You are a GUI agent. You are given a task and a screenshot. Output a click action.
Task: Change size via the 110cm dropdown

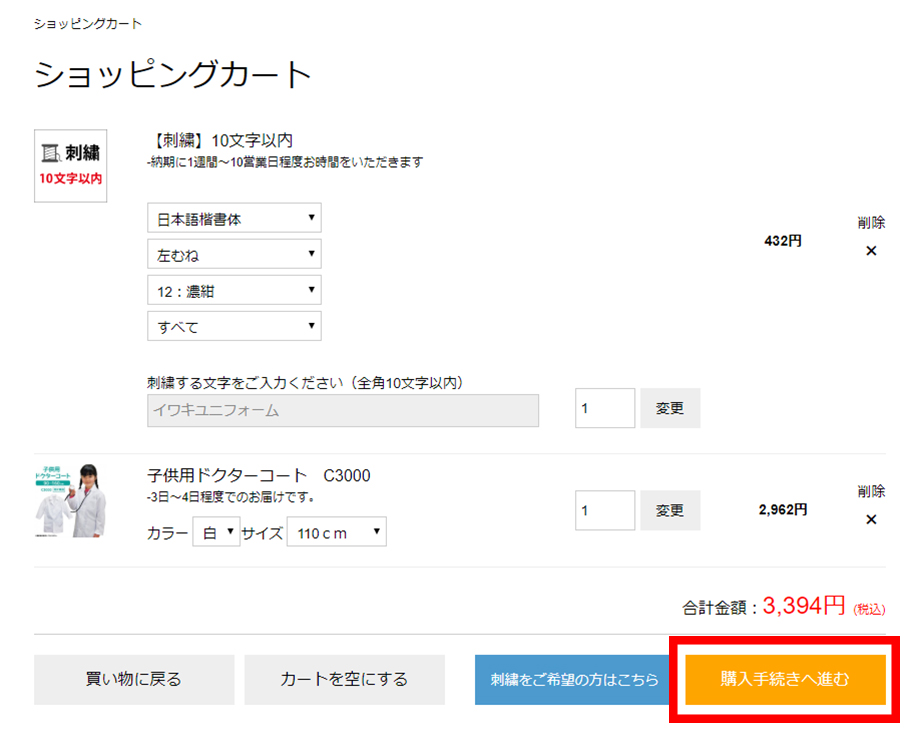pos(336,533)
